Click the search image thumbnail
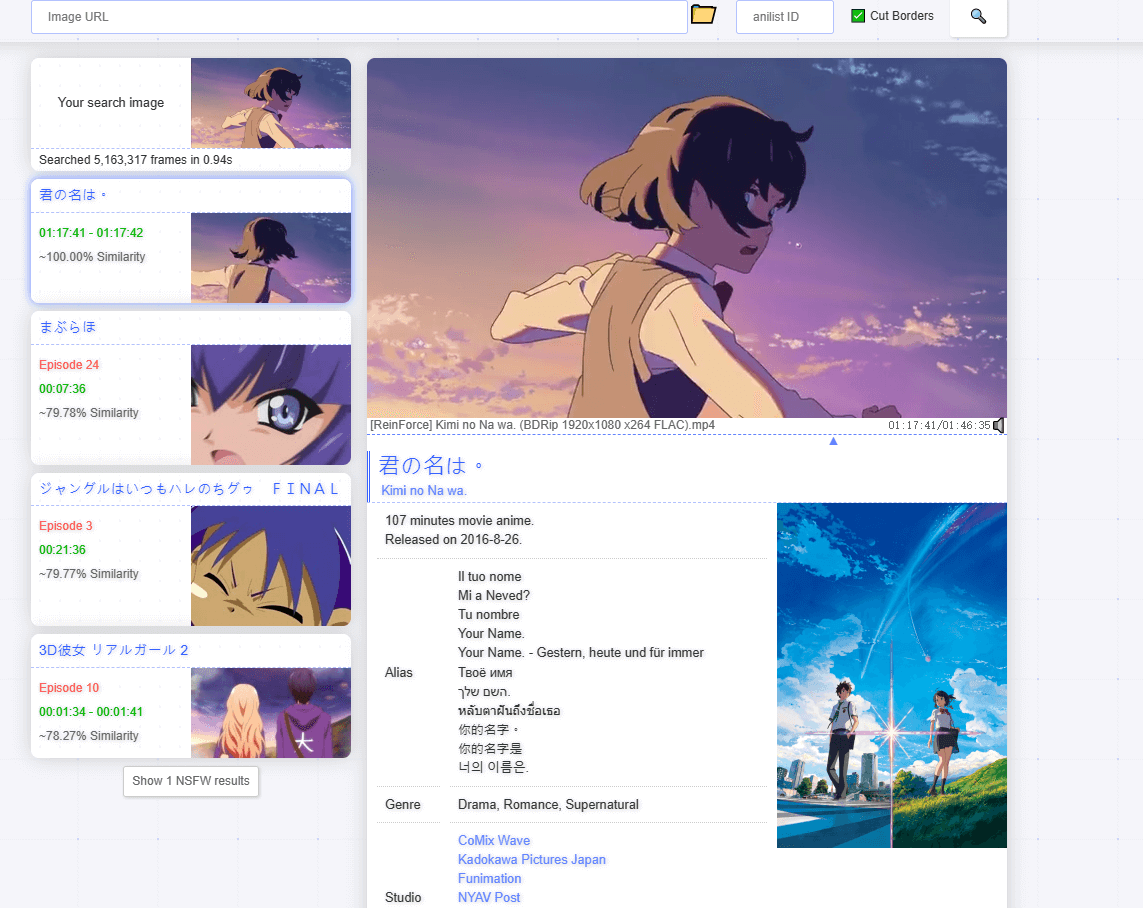Viewport: 1143px width, 908px height. pos(270,103)
